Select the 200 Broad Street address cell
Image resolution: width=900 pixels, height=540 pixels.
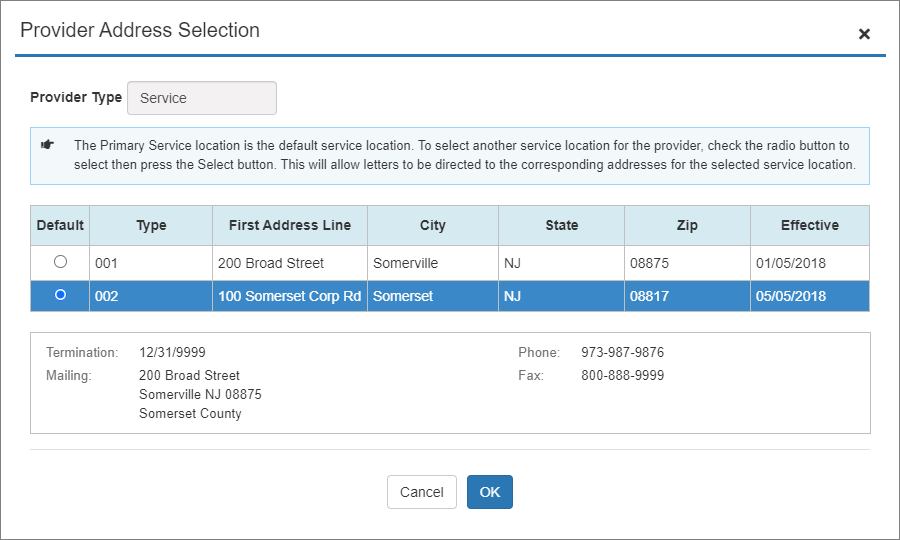[x=271, y=263]
